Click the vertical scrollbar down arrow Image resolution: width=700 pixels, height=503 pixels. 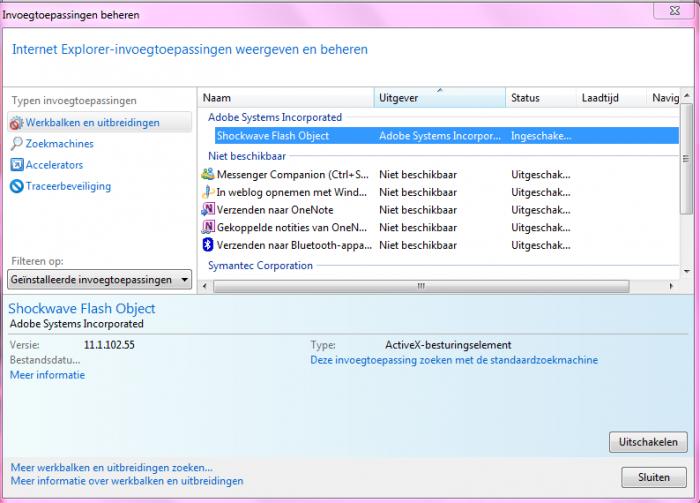[687, 270]
